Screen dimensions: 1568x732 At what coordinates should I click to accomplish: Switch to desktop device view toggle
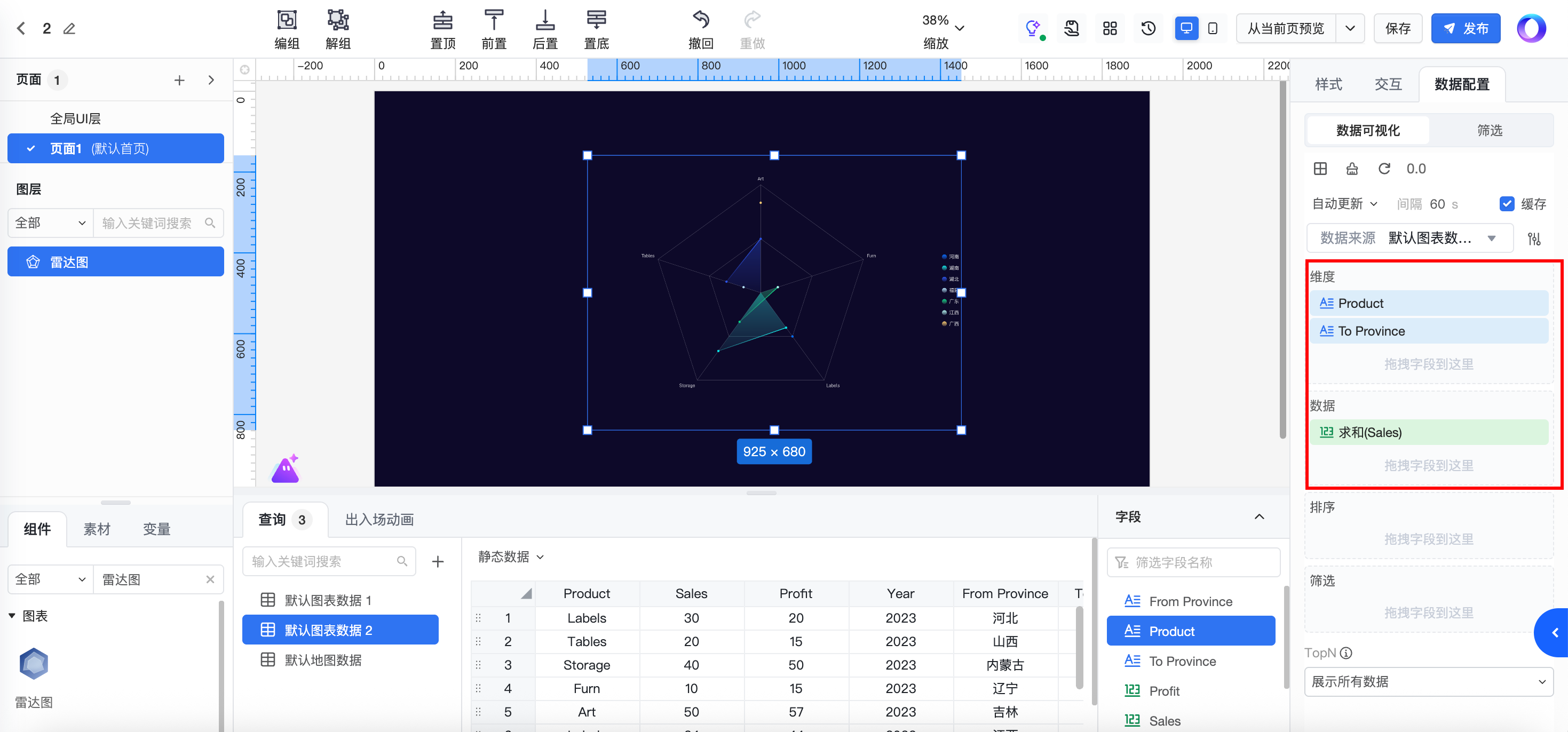pos(1186,29)
